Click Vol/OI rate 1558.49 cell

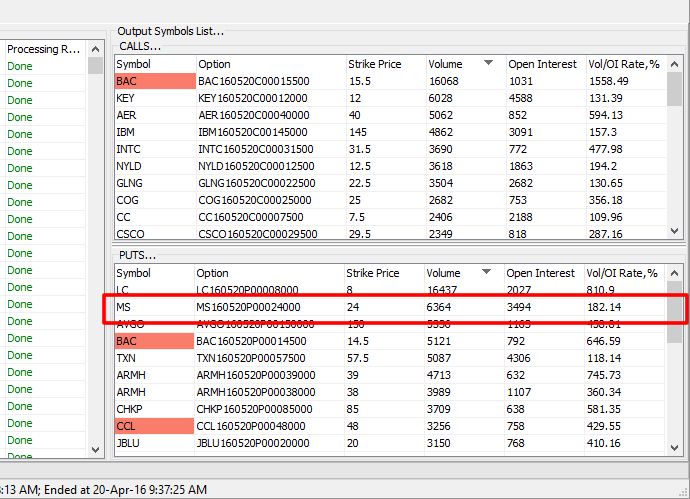click(609, 81)
